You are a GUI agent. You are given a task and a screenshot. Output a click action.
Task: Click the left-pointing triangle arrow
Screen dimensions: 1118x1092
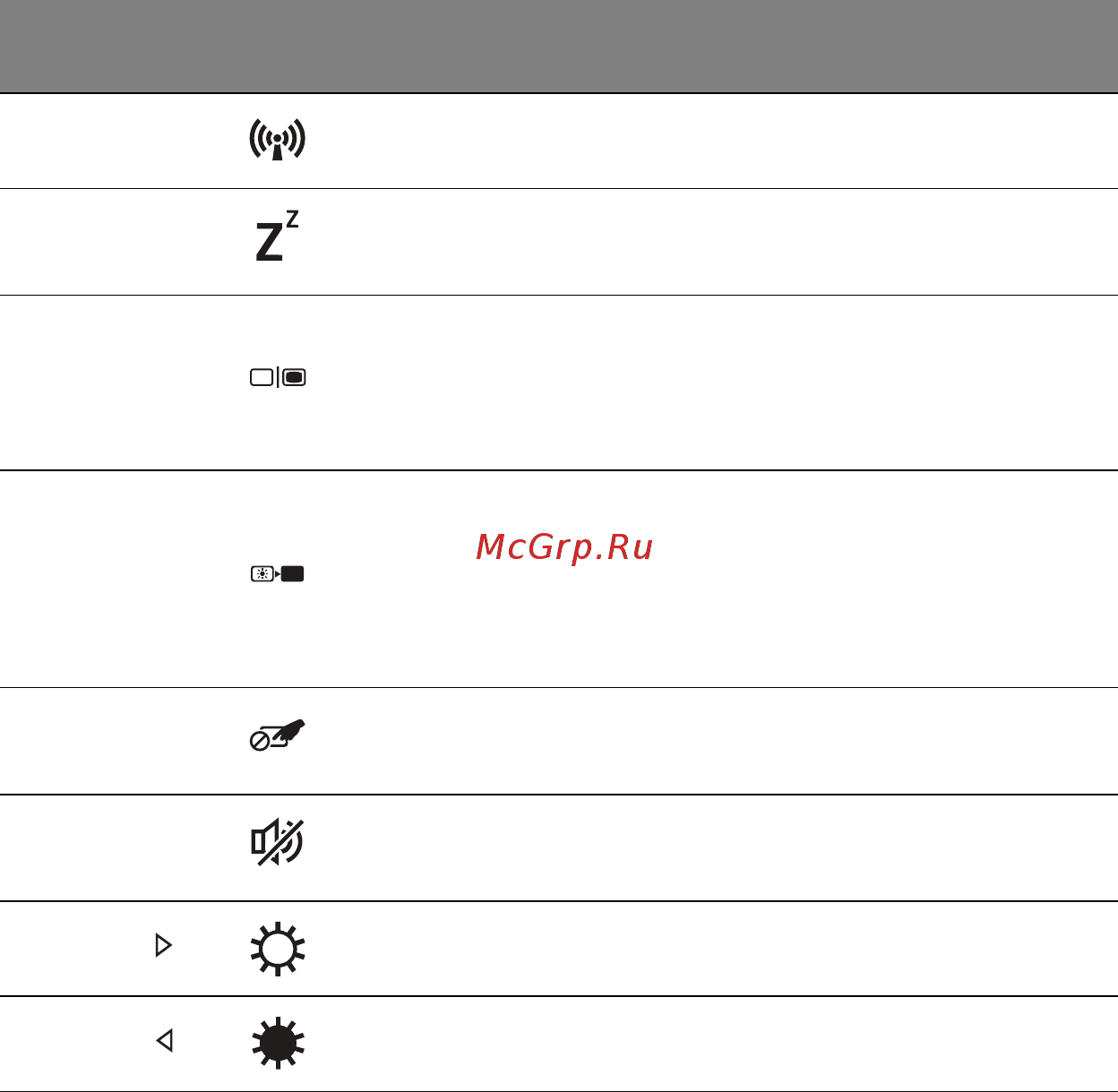pos(164,1040)
